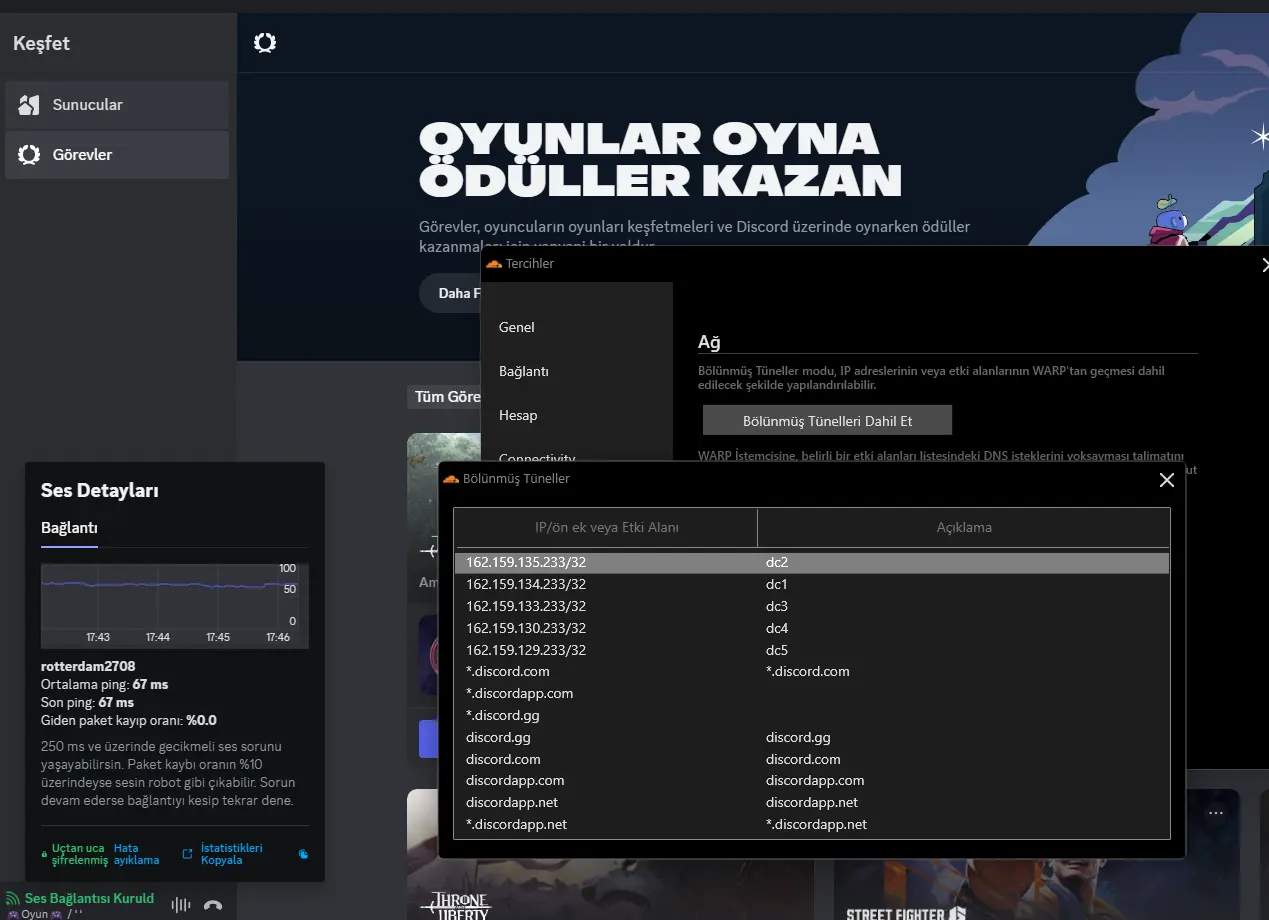1269x920 pixels.
Task: Click the export icon beside İstatistikleri Kopyala
Action: tap(187, 854)
